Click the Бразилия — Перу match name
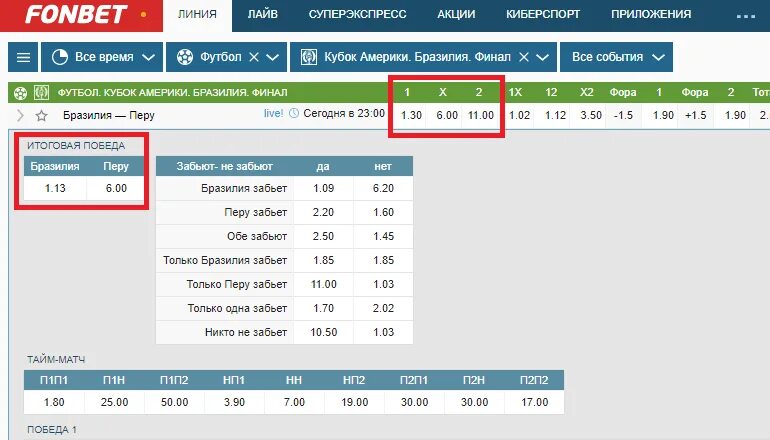The image size is (770, 440). point(109,116)
